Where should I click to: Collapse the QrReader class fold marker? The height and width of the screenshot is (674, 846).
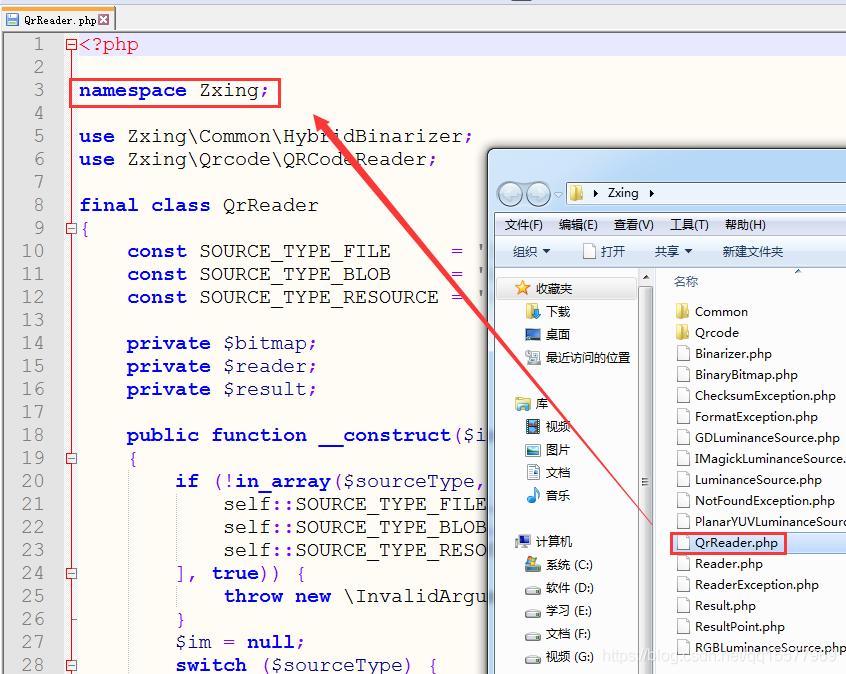coord(70,228)
